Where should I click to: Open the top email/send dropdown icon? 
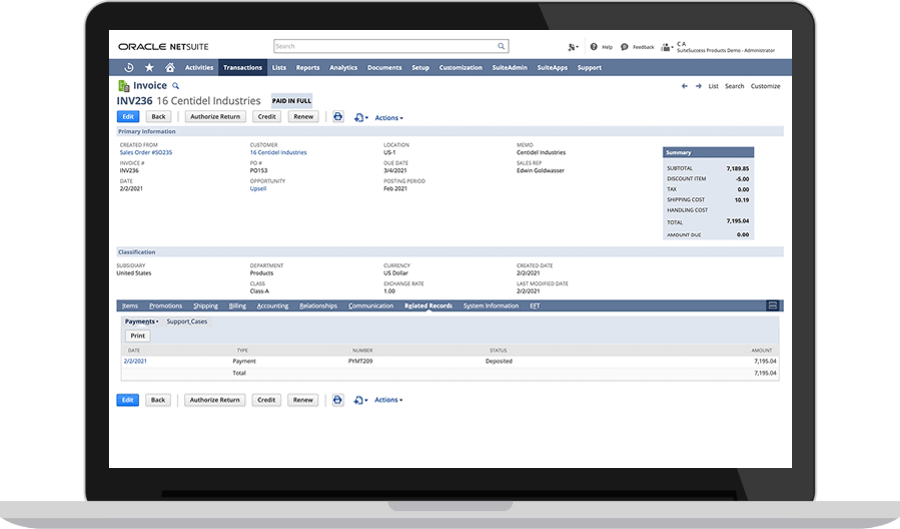pyautogui.click(x=361, y=118)
